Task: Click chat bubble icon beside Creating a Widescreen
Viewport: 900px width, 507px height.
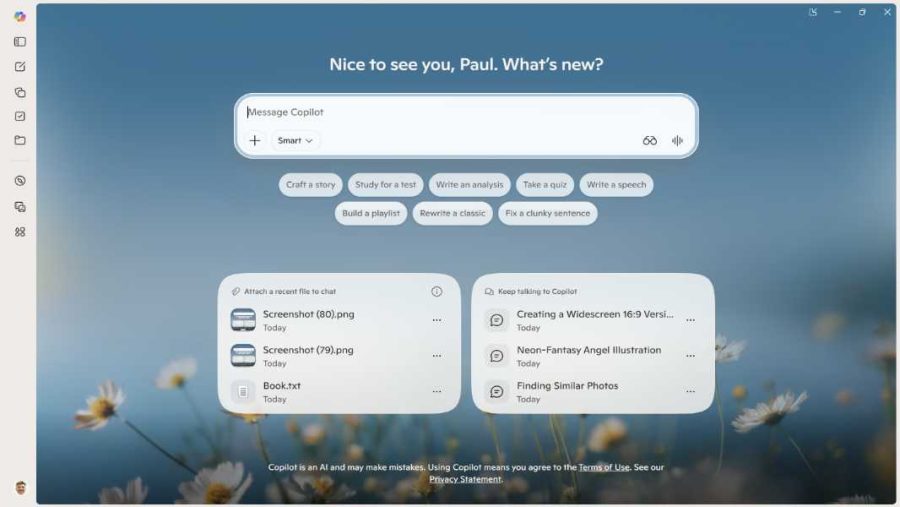Action: (x=496, y=320)
